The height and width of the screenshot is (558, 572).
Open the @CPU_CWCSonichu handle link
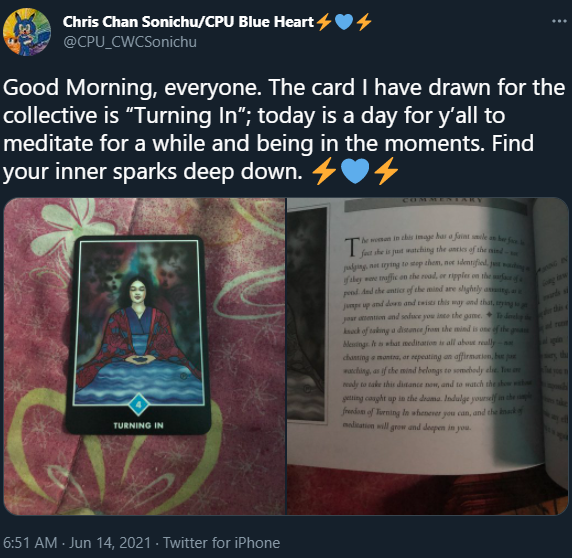(x=130, y=42)
